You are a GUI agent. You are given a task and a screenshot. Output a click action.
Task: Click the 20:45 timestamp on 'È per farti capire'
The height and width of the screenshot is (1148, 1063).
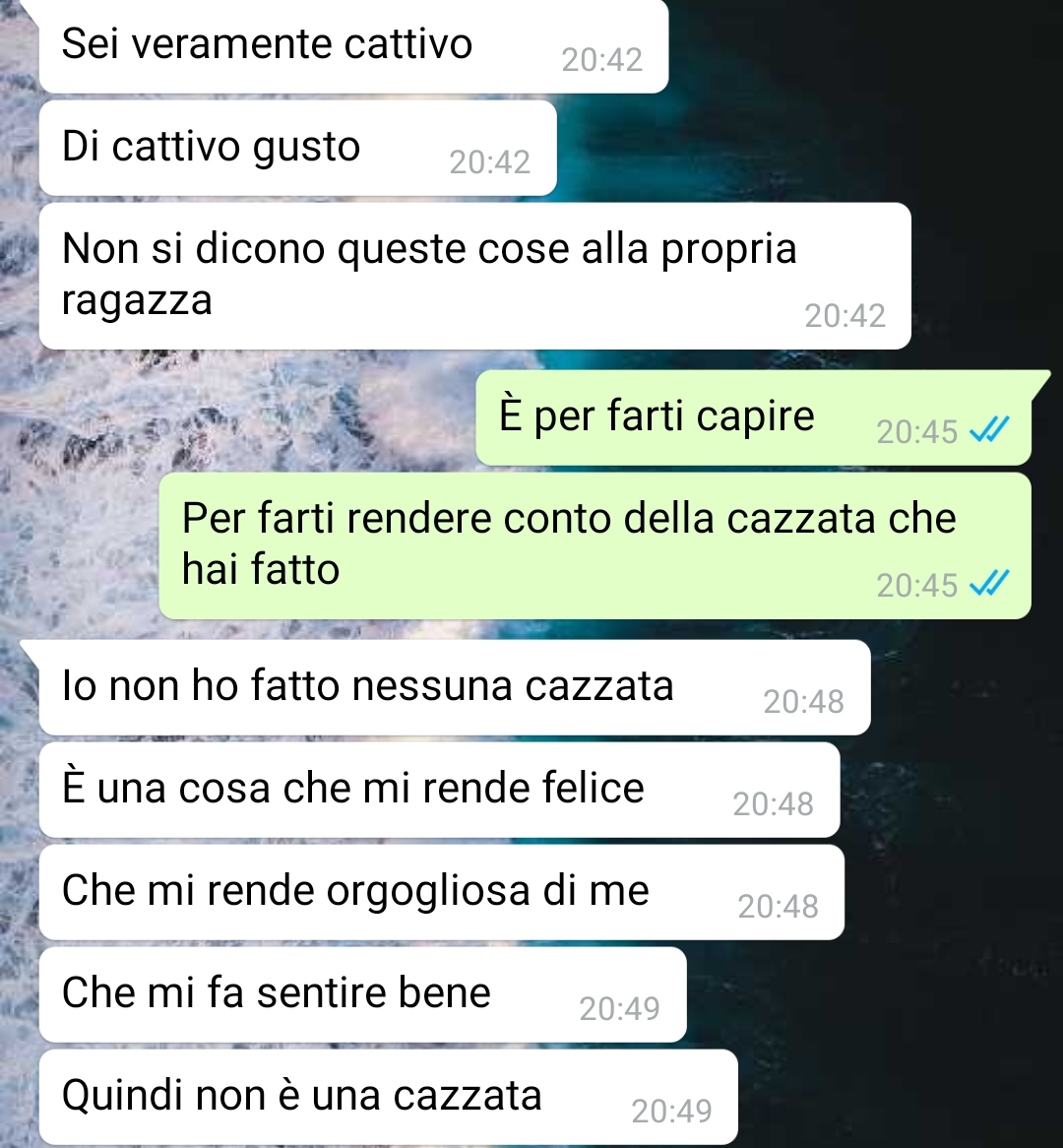(917, 432)
